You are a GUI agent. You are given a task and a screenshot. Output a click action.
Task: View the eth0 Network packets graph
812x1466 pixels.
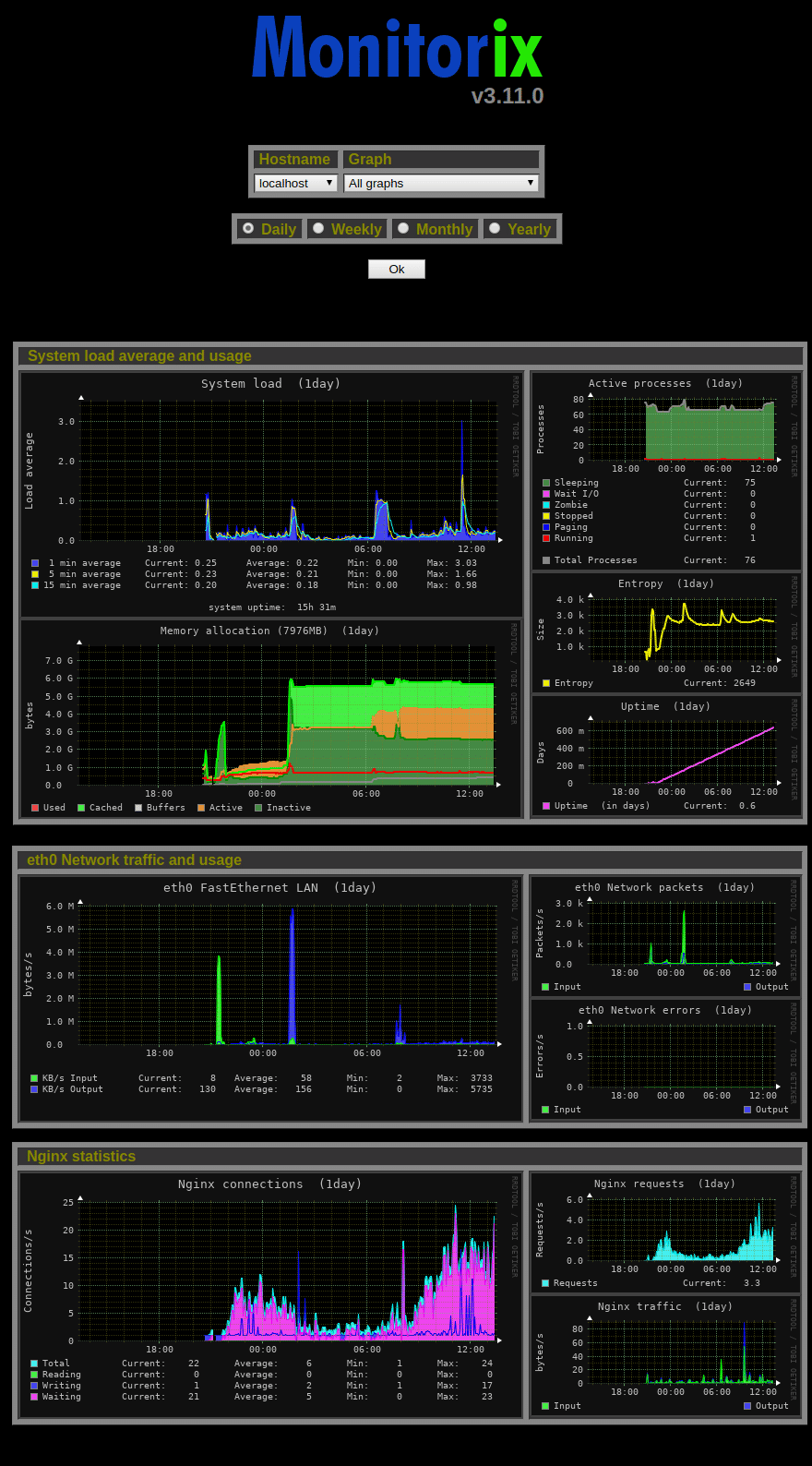coord(666,936)
